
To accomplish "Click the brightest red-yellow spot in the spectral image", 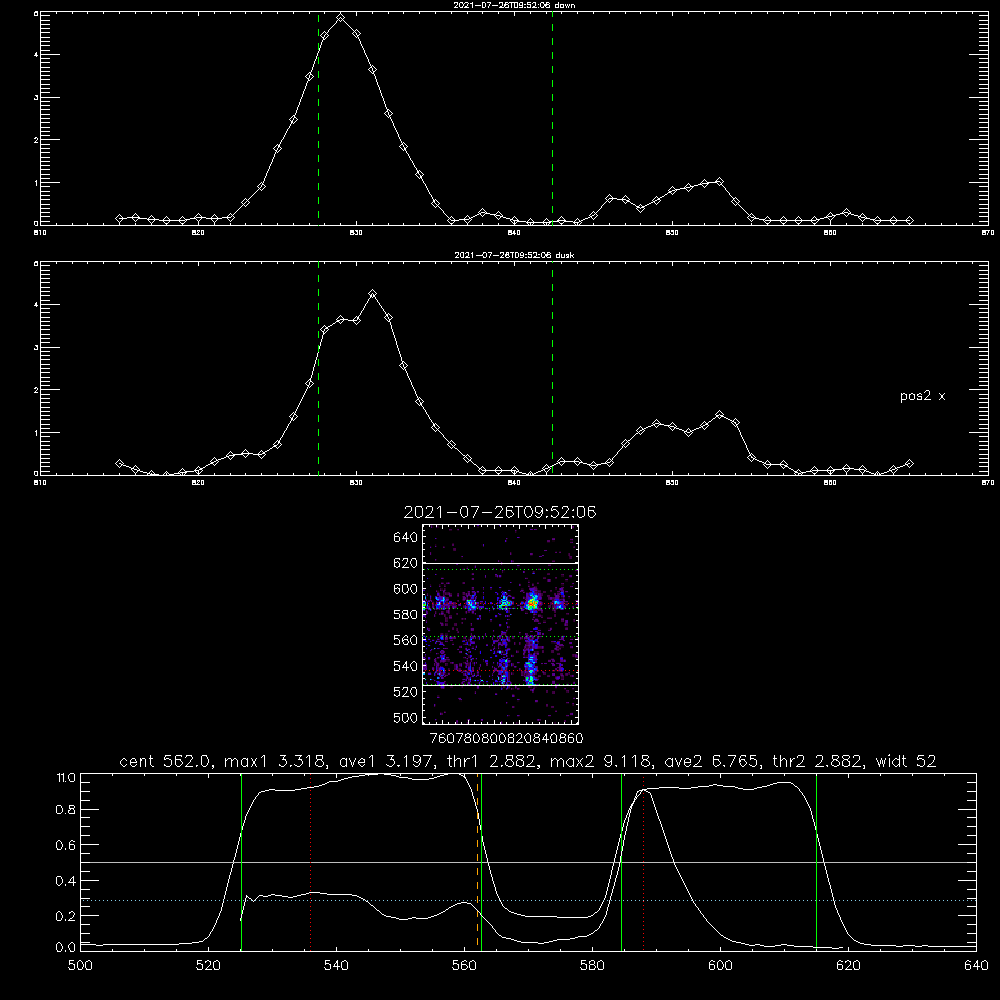I will [x=531, y=601].
